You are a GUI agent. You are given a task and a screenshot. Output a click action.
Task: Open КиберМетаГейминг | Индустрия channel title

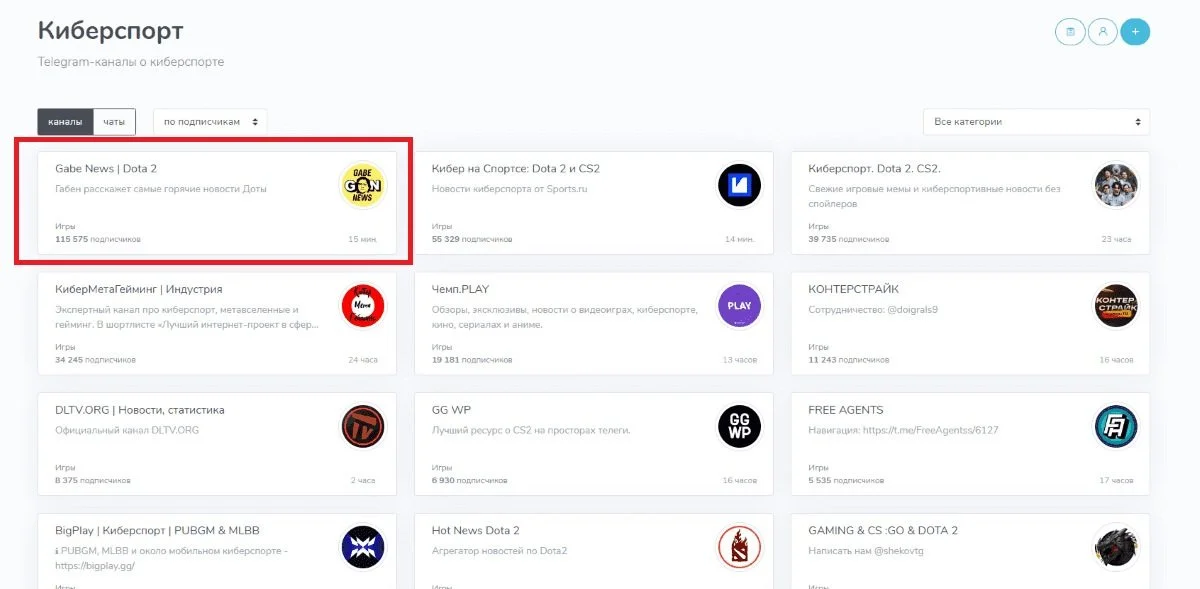(x=139, y=289)
